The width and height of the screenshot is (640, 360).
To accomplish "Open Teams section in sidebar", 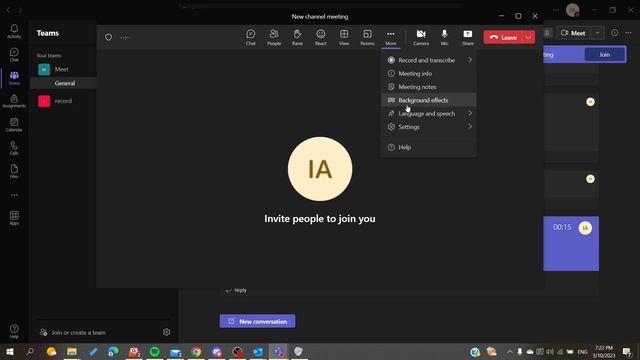I will click(x=14, y=78).
